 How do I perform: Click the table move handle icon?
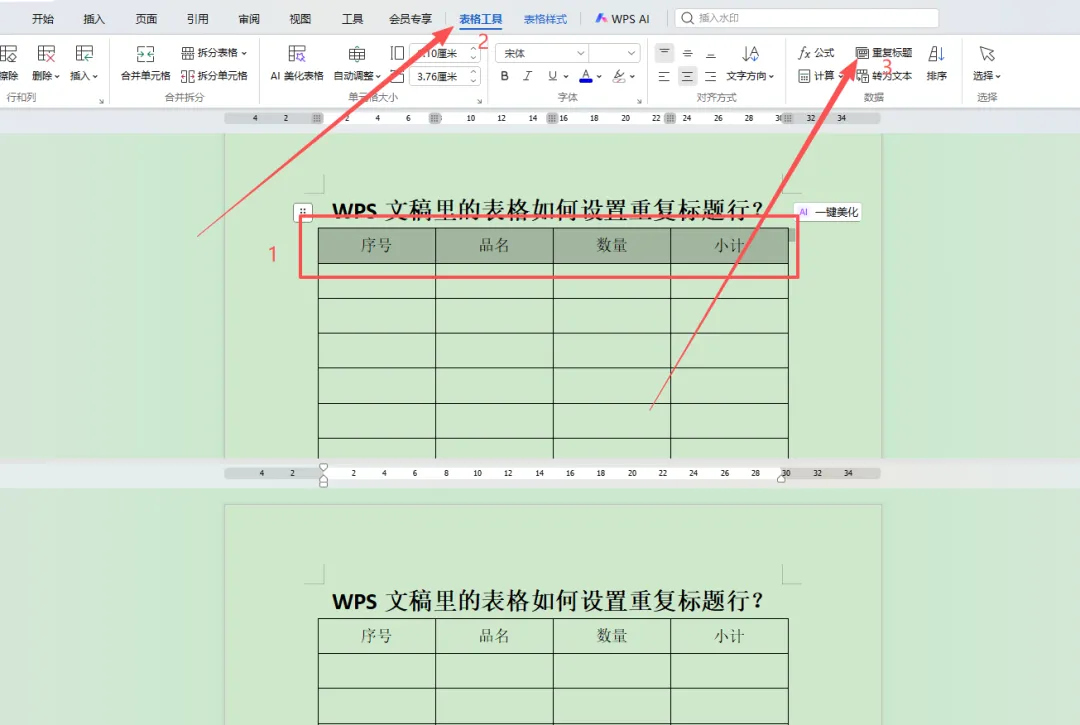click(x=303, y=212)
